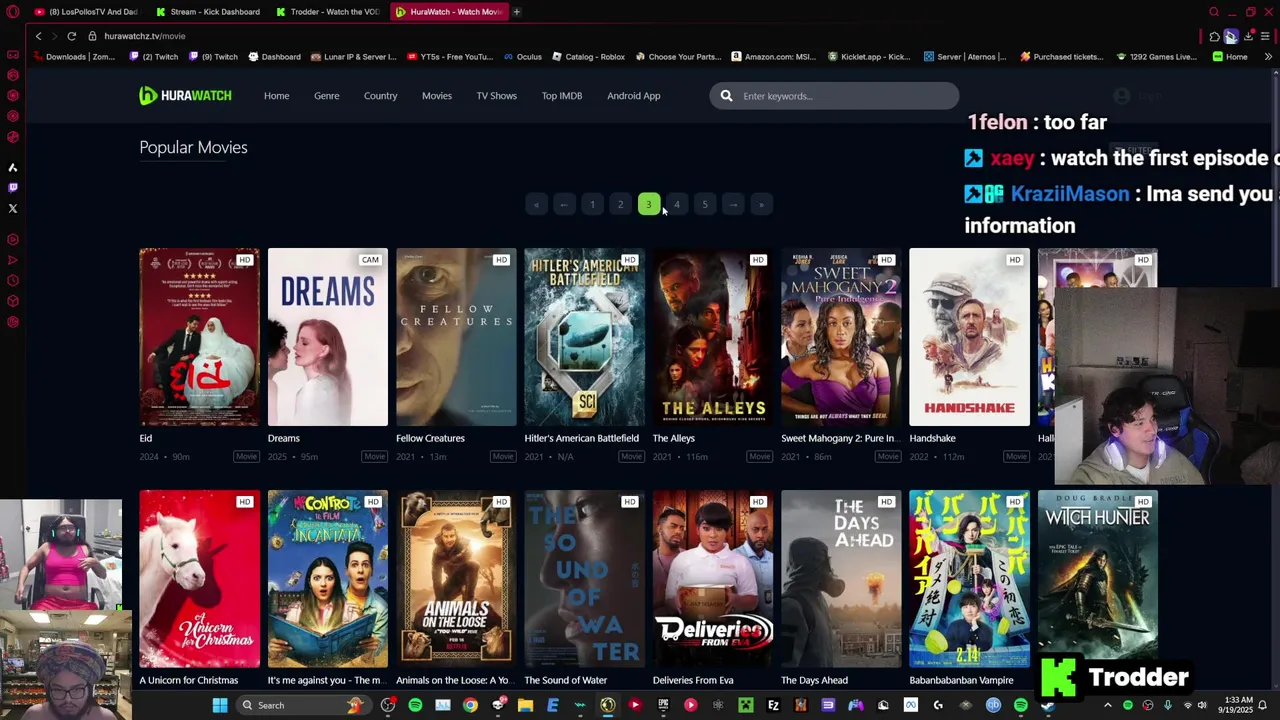Image resolution: width=1280 pixels, height=720 pixels.
Task: Switch to the Trodder browser tab
Action: coord(328,12)
